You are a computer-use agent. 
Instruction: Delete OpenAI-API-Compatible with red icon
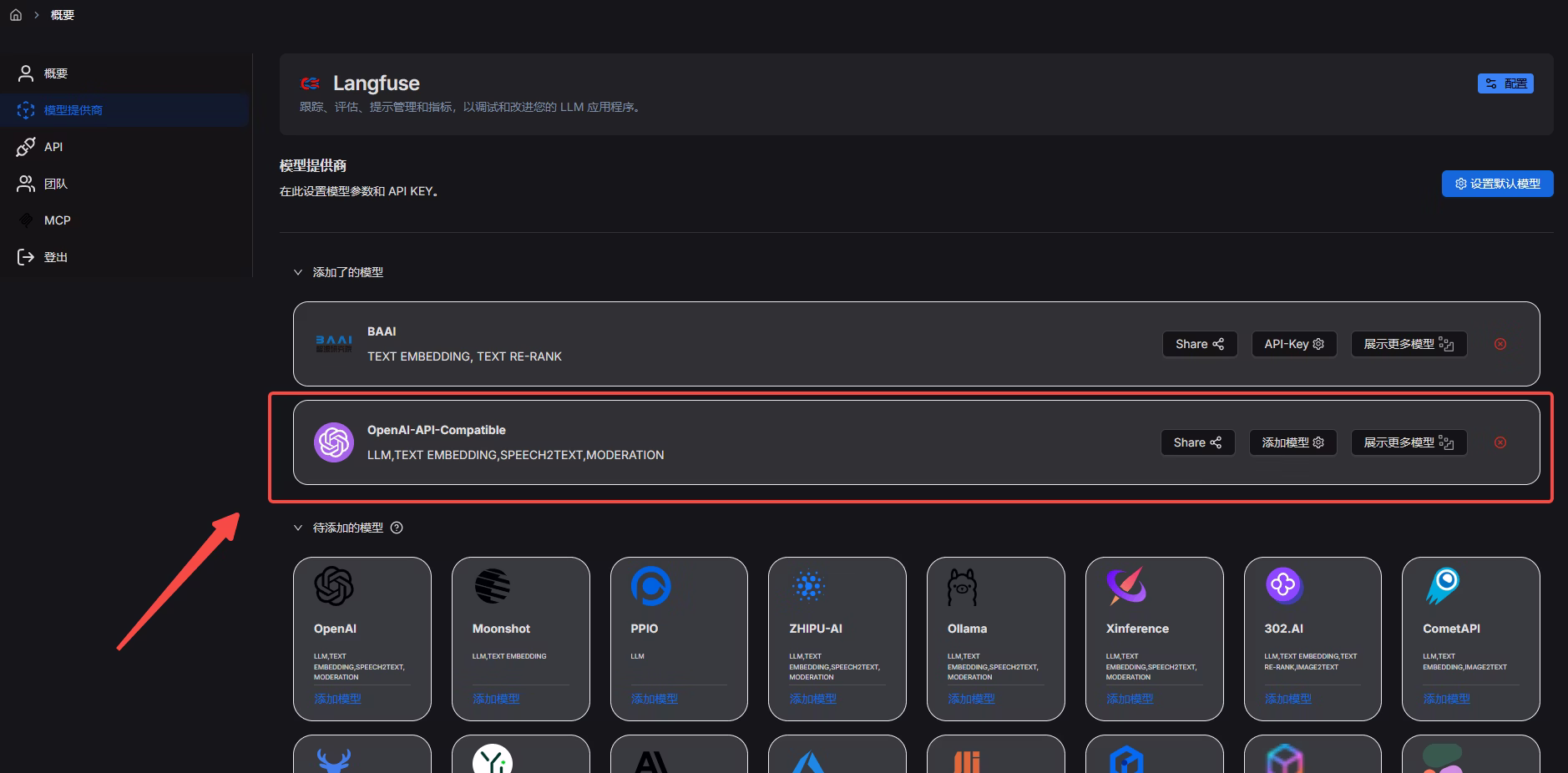click(x=1500, y=442)
